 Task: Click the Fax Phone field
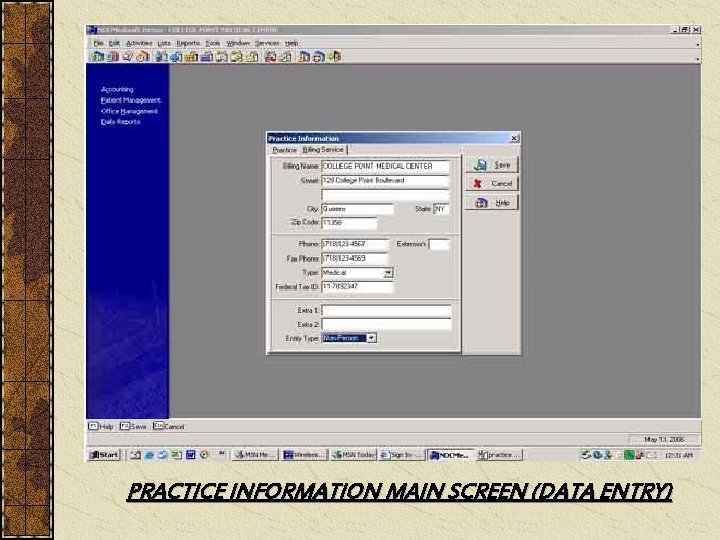click(355, 259)
